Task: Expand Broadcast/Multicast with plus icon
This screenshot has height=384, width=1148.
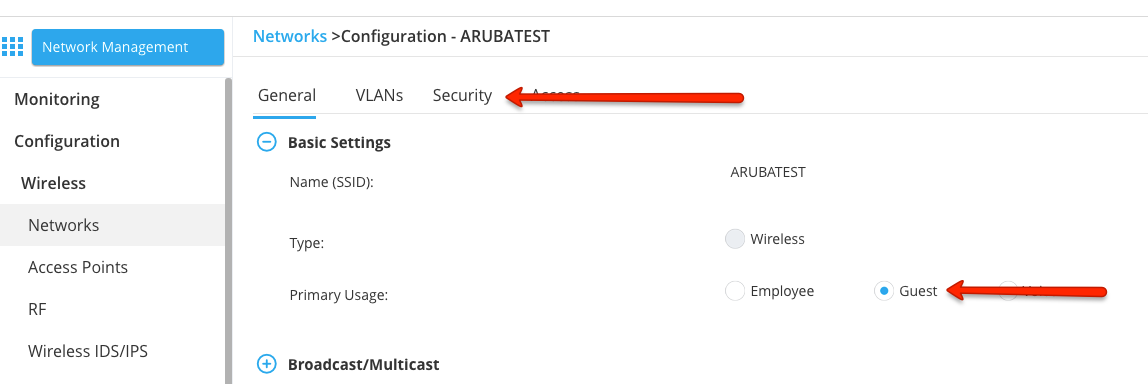Action: [267, 363]
